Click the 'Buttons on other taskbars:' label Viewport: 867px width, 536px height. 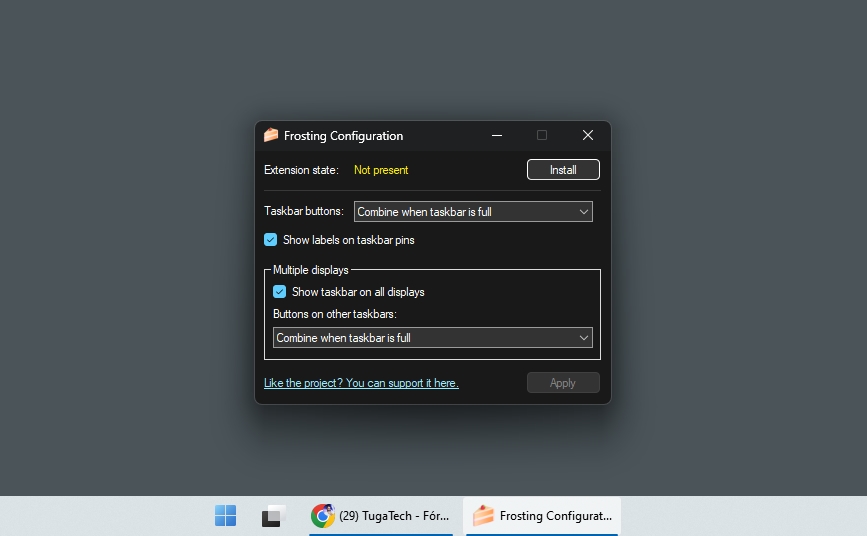coord(335,314)
